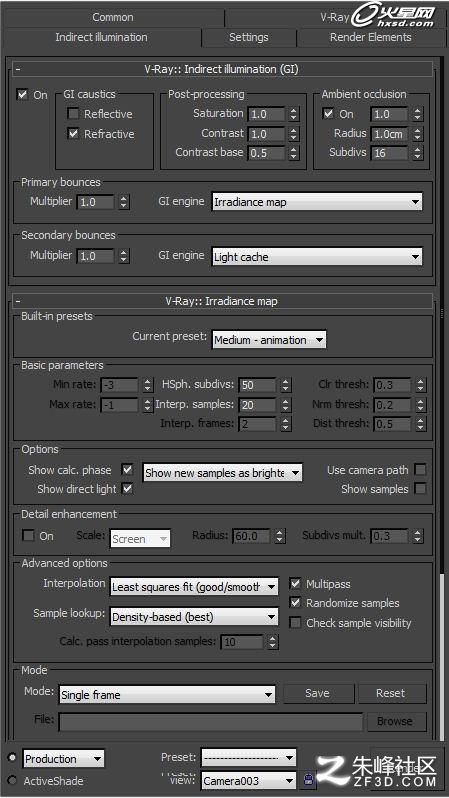Click the Ambient occlusion amount spinner

(x=417, y=114)
